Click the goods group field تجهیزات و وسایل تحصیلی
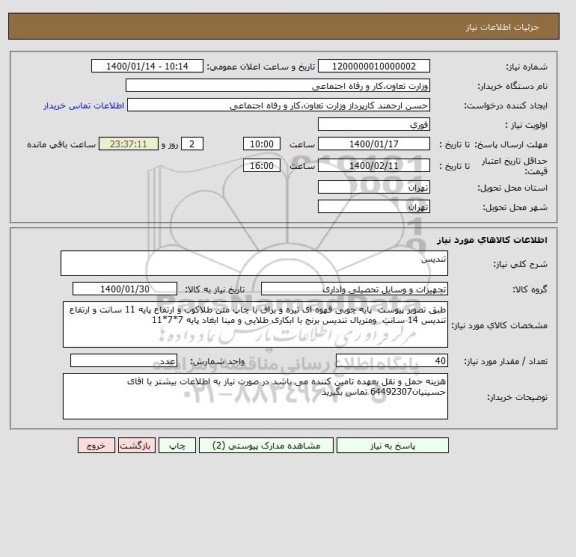 click(354, 289)
